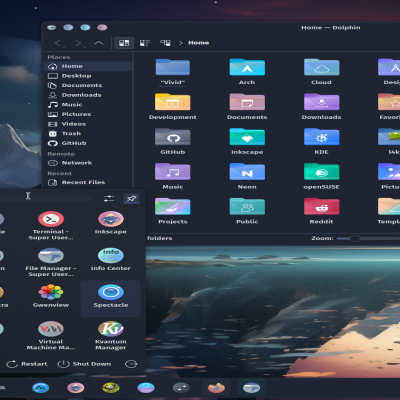Select Pictures in Places sidebar
Screen dimensions: 400x400
click(88, 114)
